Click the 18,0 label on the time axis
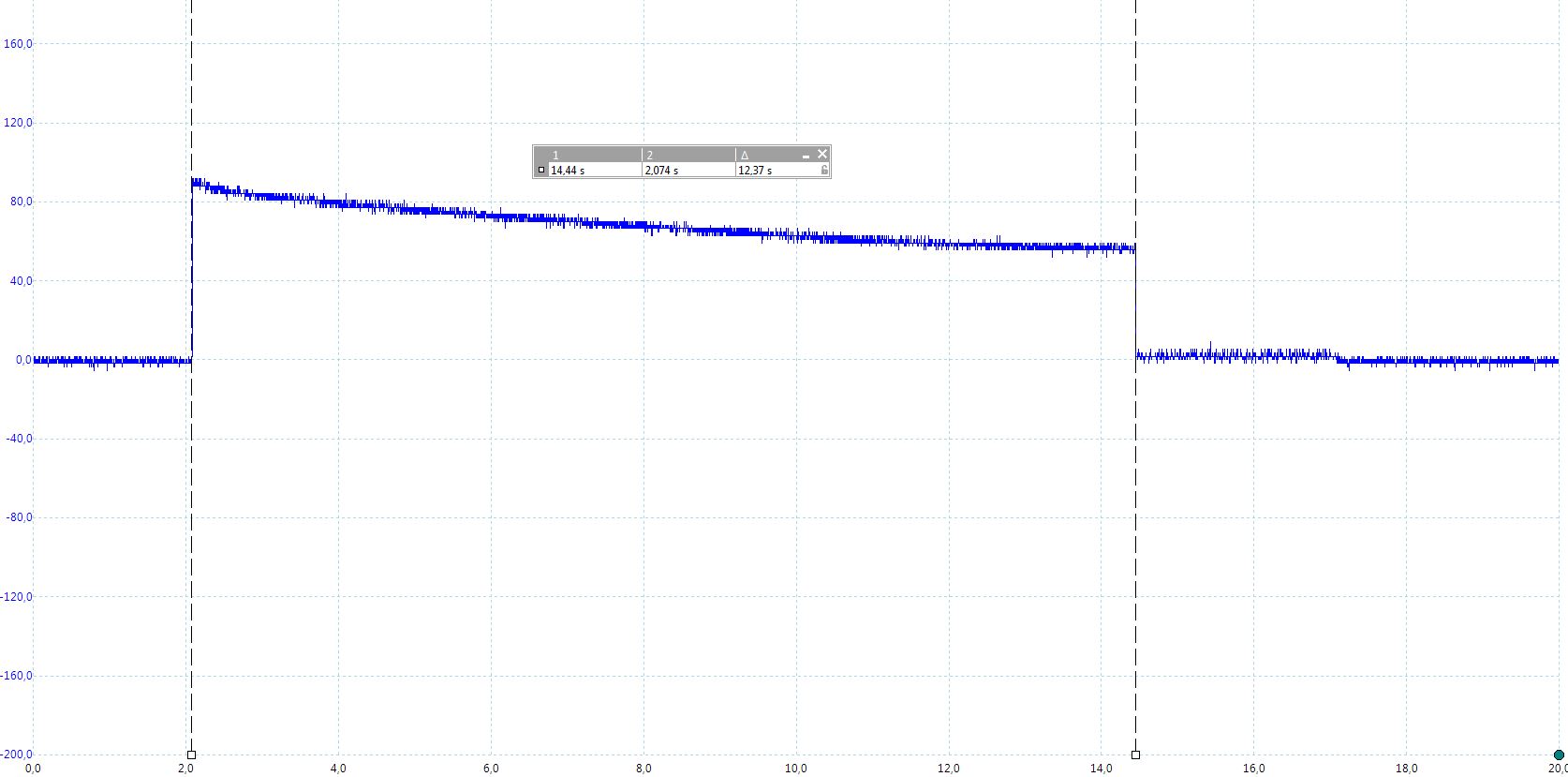Viewport: 1568px width, 777px height. point(1406,769)
